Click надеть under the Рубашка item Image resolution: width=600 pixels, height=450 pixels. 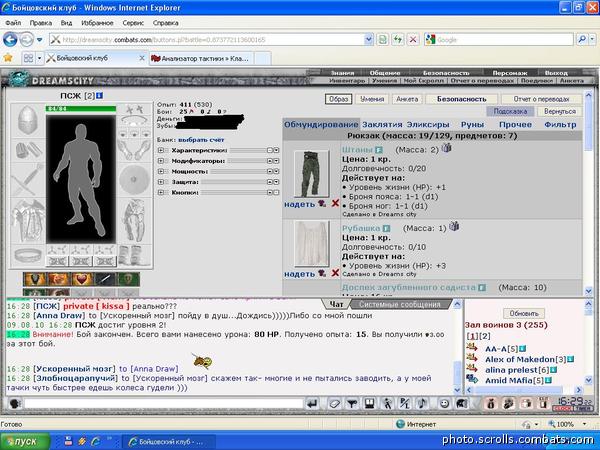pyautogui.click(x=299, y=274)
